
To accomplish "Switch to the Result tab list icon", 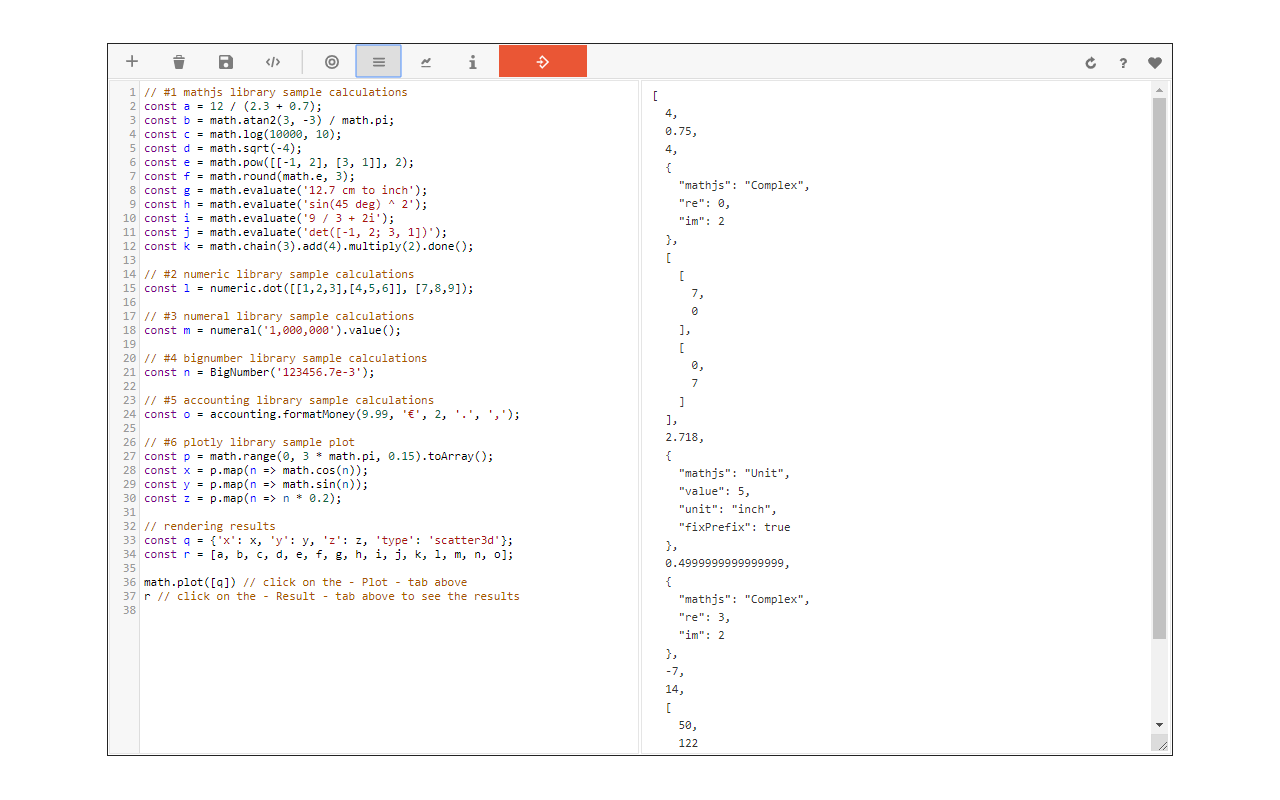I will [x=379, y=62].
